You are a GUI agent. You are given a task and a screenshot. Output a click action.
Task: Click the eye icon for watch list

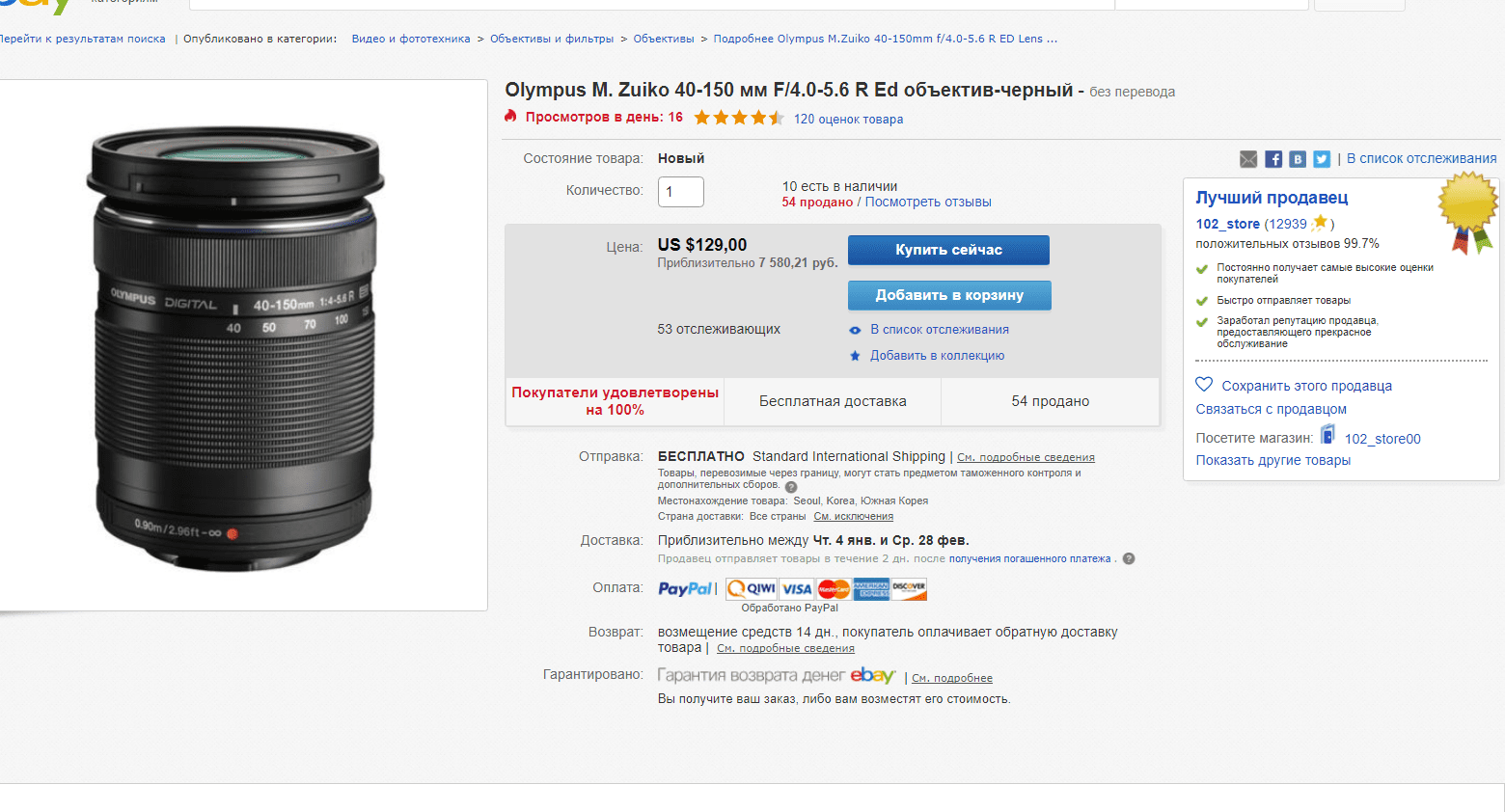pyautogui.click(x=855, y=330)
